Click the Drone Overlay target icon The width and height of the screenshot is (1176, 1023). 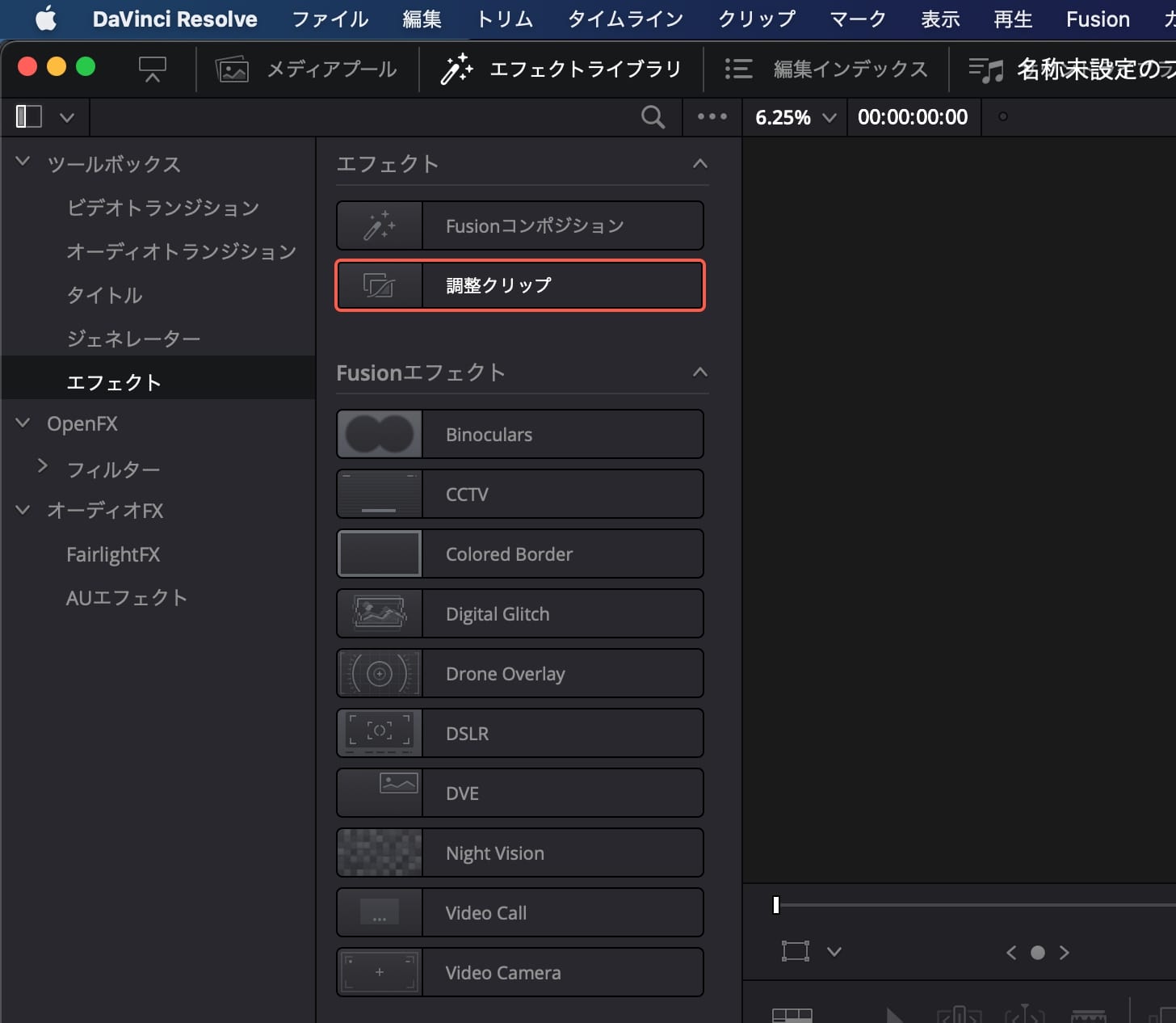click(380, 674)
